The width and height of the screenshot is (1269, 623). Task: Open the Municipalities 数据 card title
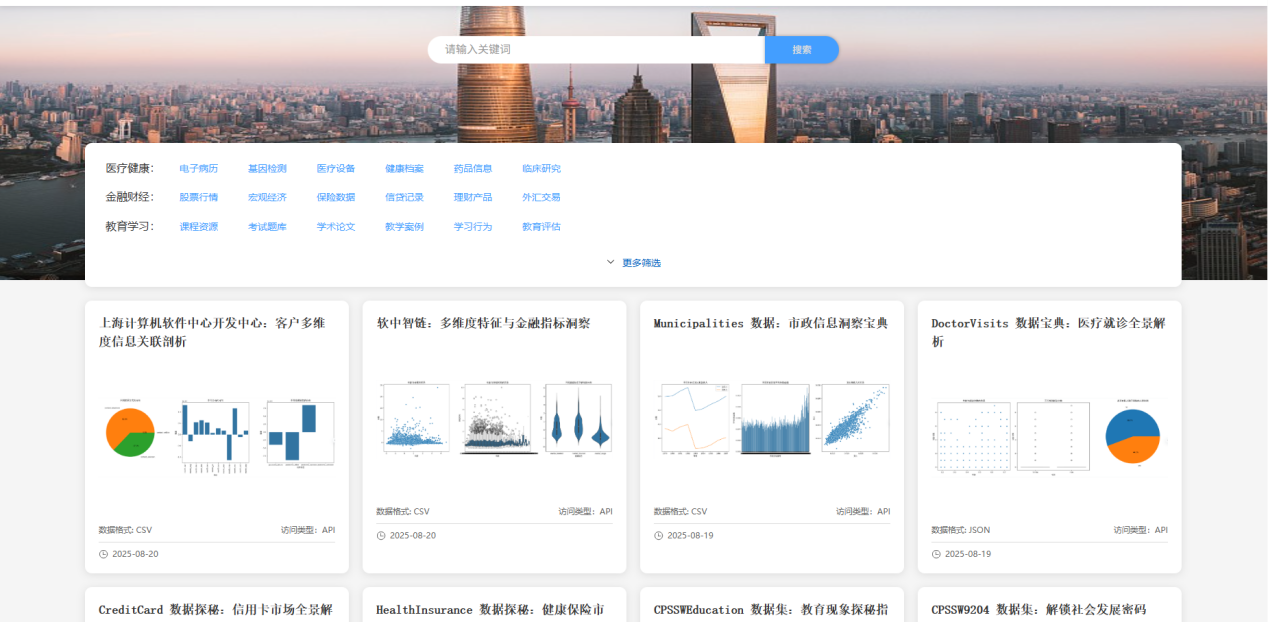771,323
